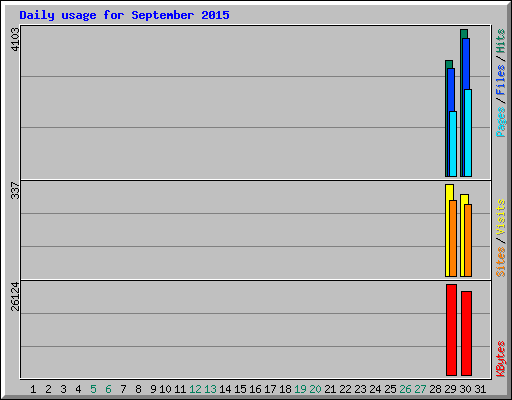Click the 337 y-axis label
Screen dimensions: 512x400
point(15,190)
